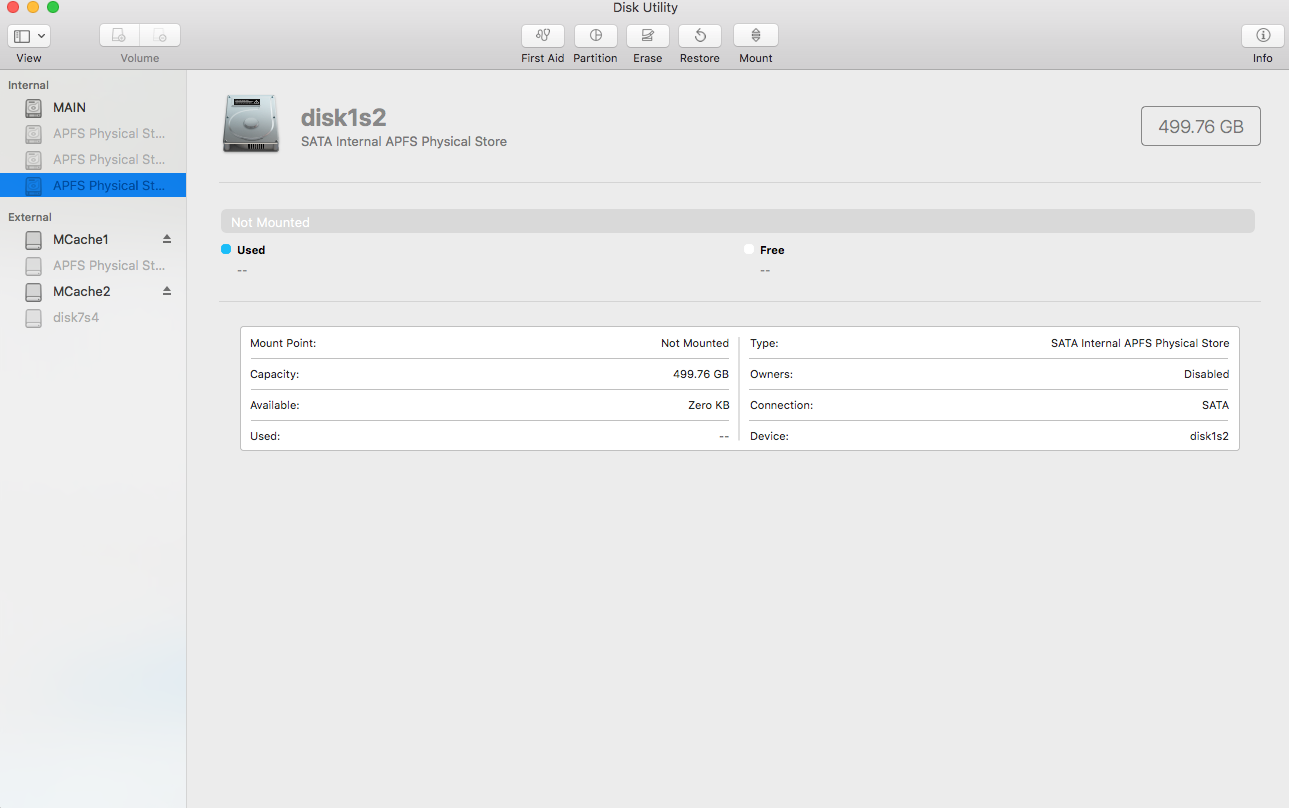Click the Type value in the details table

click(1140, 343)
